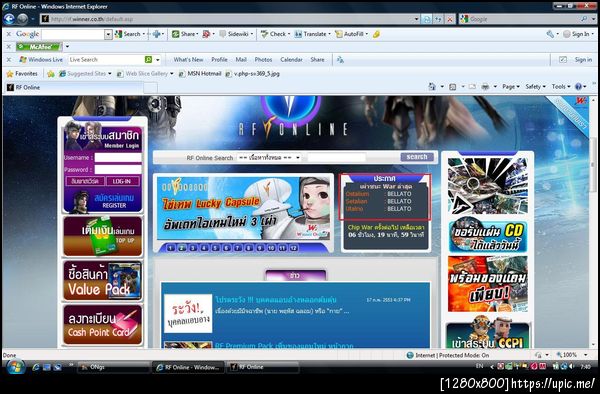Screen dimensions: 600x394
Task: Click the browser Forward arrow button
Action: (x=23, y=19)
